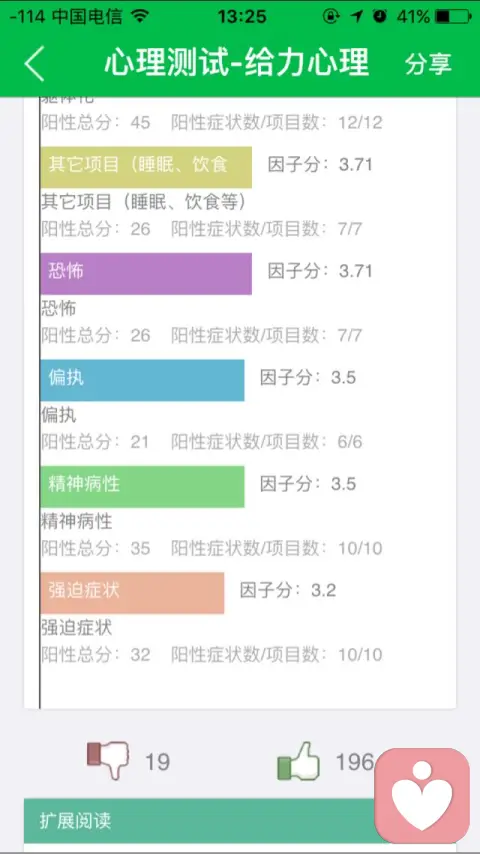Tap the location arrow status icon
480x854 pixels.
[357, 17]
